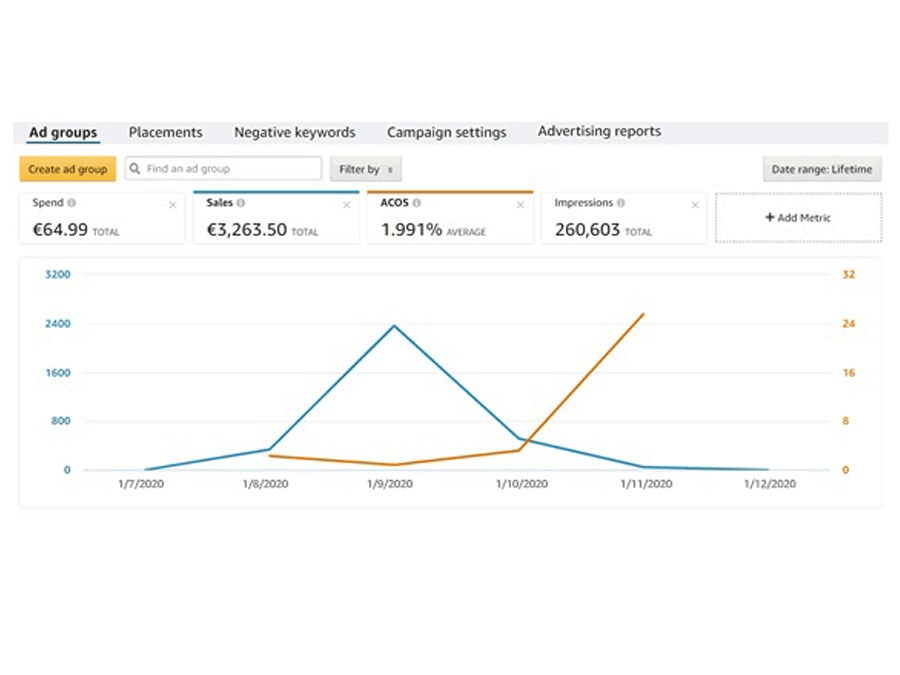Dismiss the Impressions metric card

[x=694, y=205]
